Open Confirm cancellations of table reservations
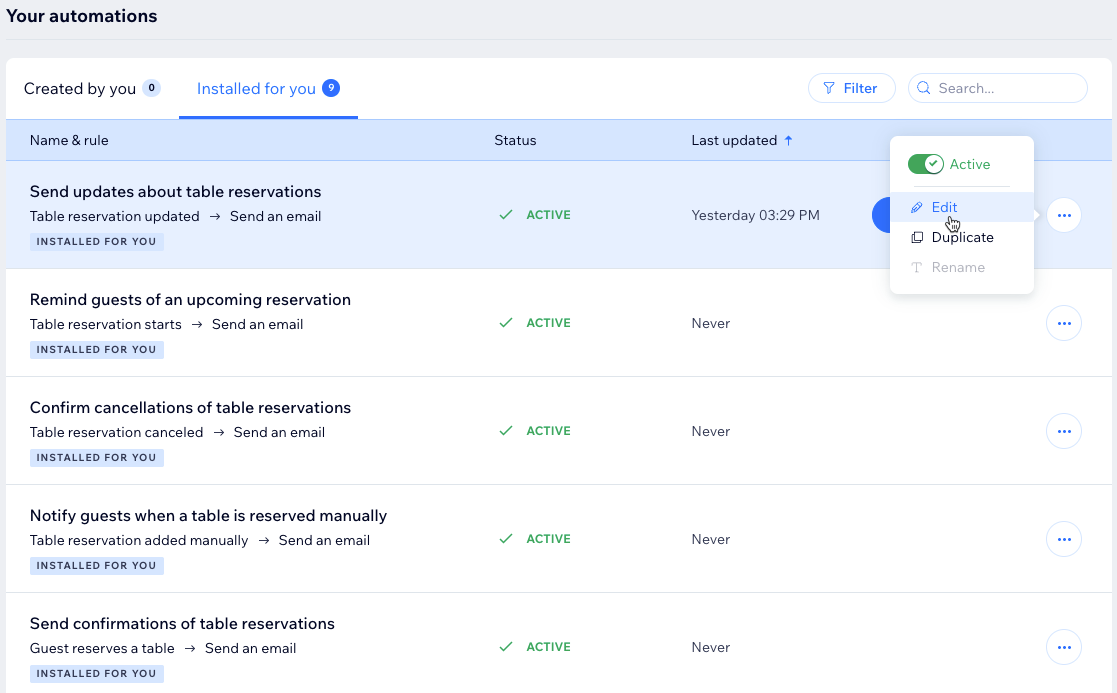 point(190,408)
